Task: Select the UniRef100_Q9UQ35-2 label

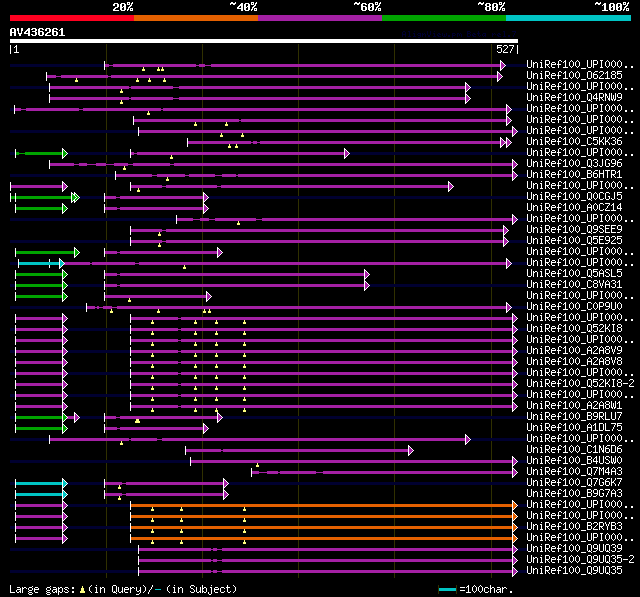Action: 580,560
